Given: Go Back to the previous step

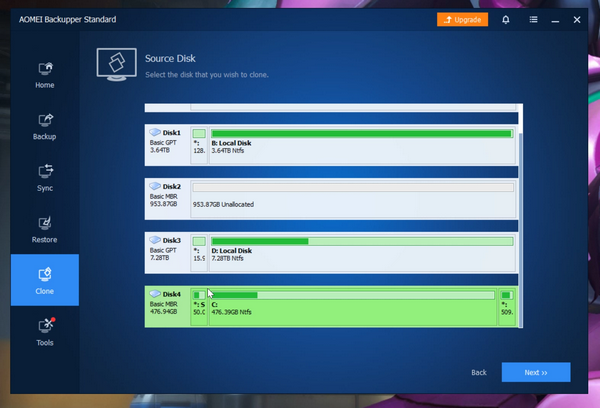Looking at the screenshot, I should pos(479,372).
